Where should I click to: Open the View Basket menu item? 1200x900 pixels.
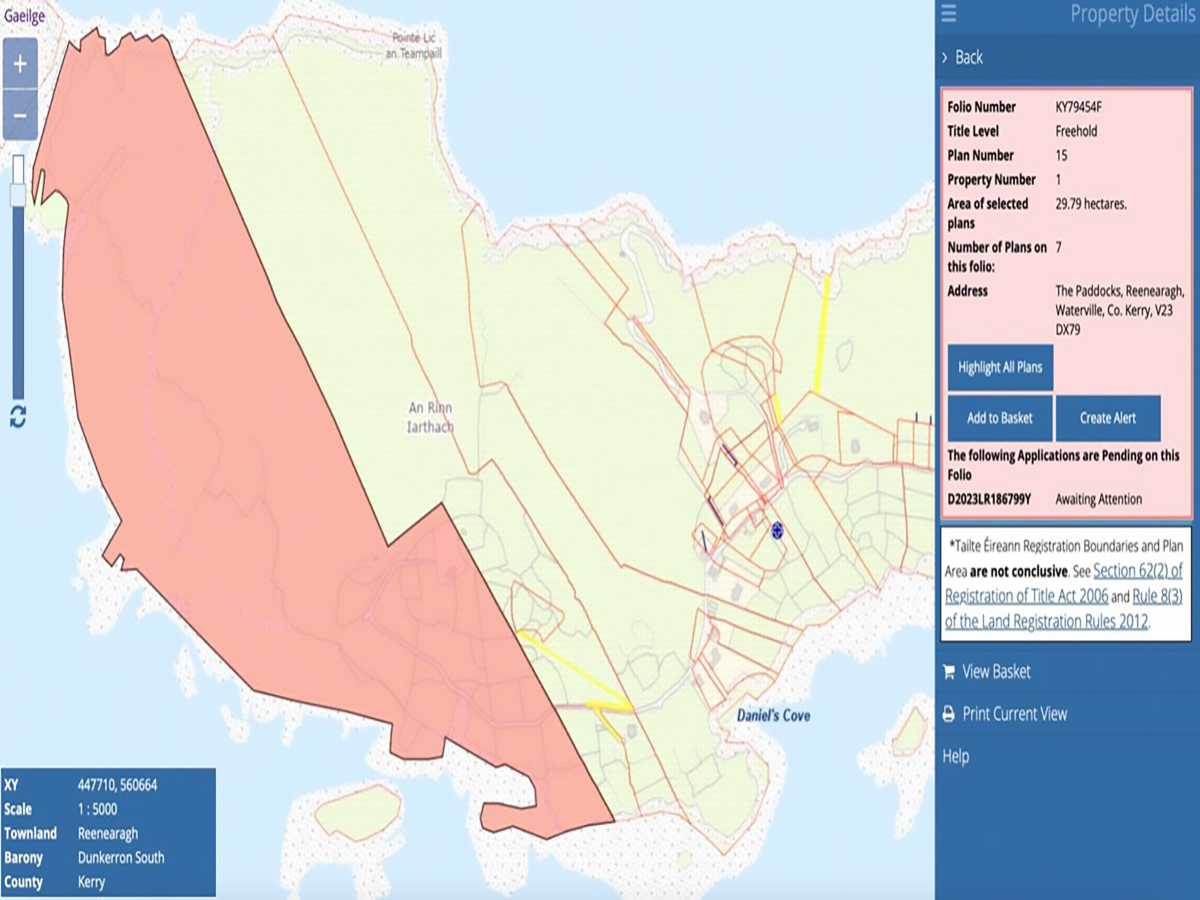(x=996, y=672)
